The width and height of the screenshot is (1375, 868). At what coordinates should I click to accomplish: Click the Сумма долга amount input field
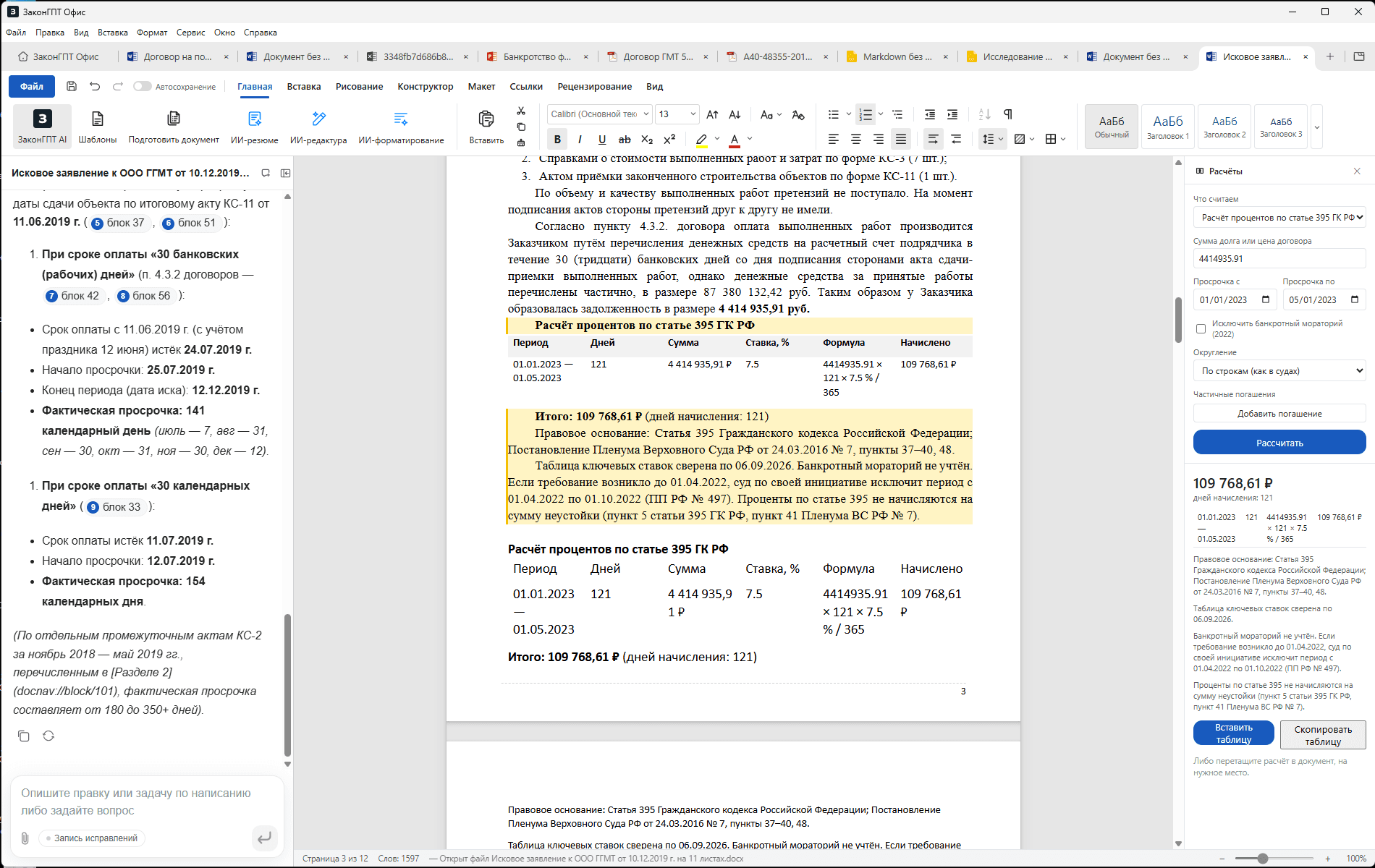tap(1279, 258)
